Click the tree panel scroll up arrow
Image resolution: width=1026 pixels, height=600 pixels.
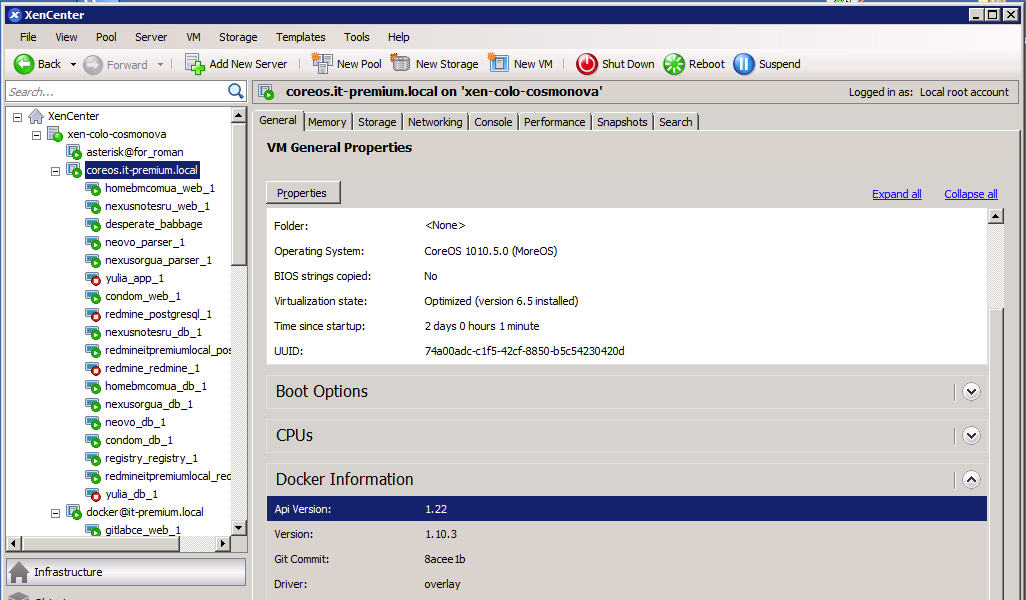click(x=239, y=115)
